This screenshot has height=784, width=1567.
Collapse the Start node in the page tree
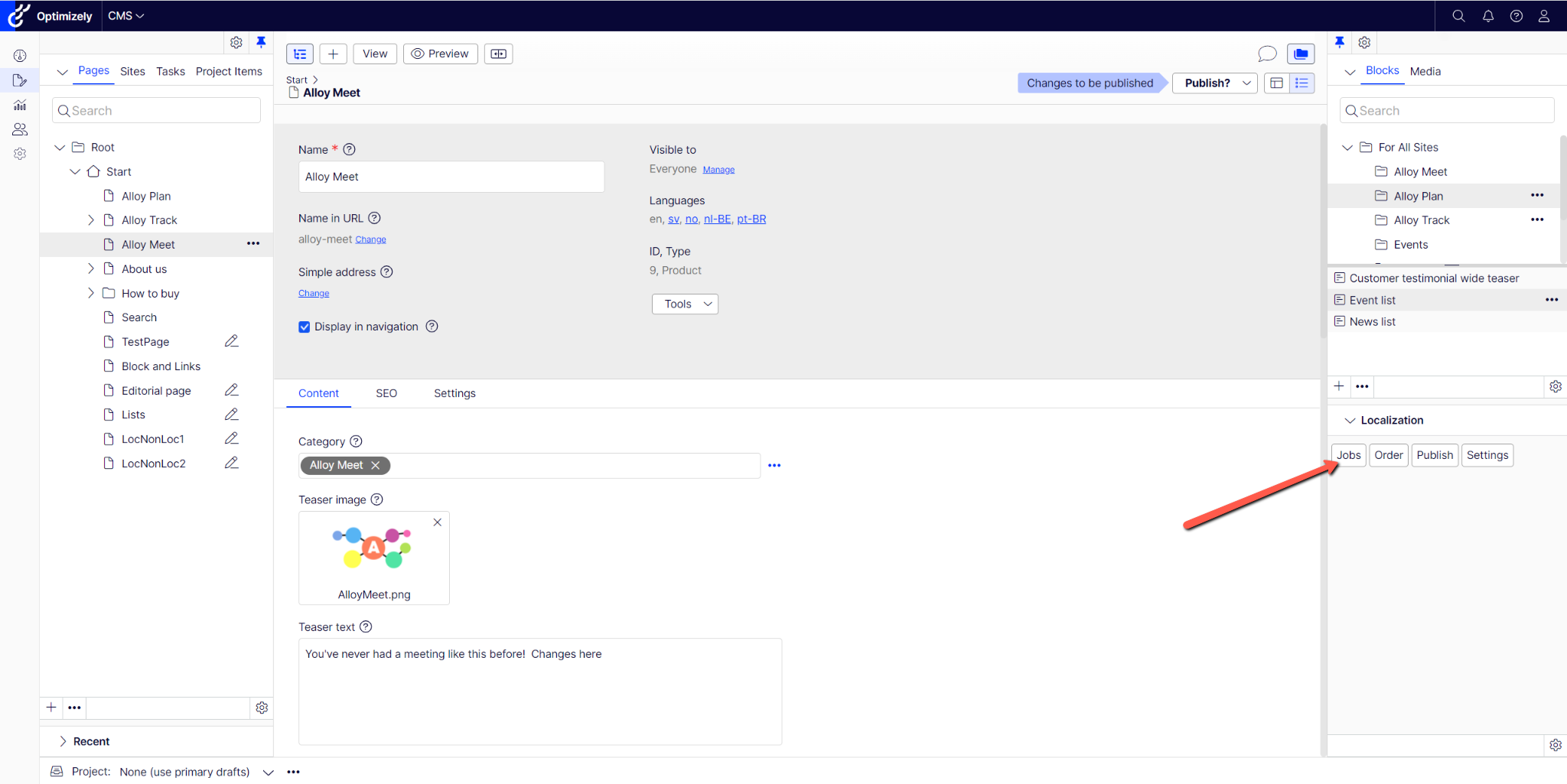click(x=74, y=171)
